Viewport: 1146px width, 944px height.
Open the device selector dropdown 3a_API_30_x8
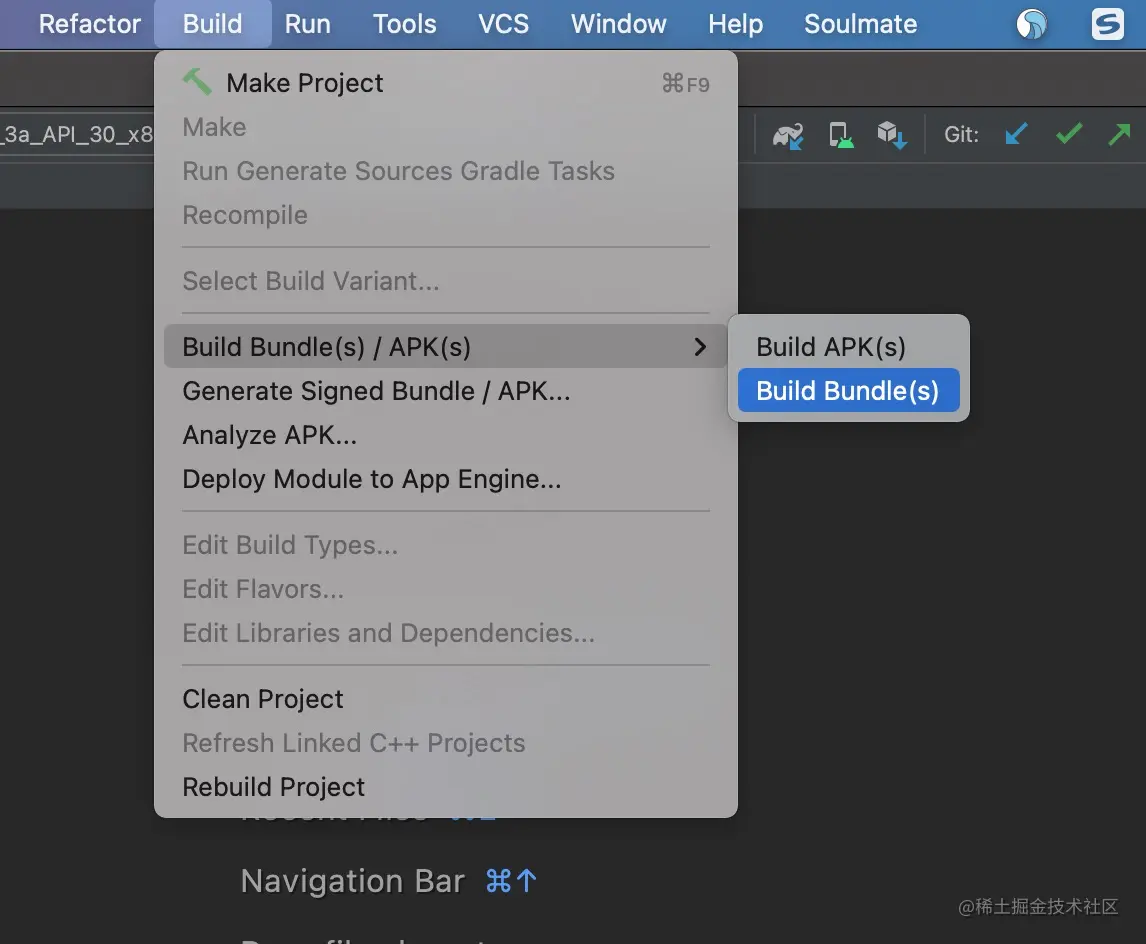coord(77,134)
